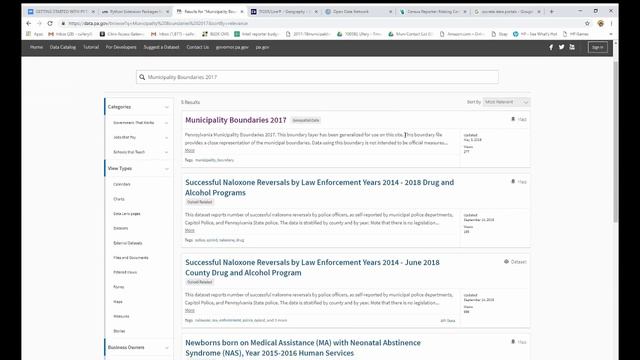Click the site lock icon in the address bar
The width and height of the screenshot is (640, 360).
(x=63, y=23)
